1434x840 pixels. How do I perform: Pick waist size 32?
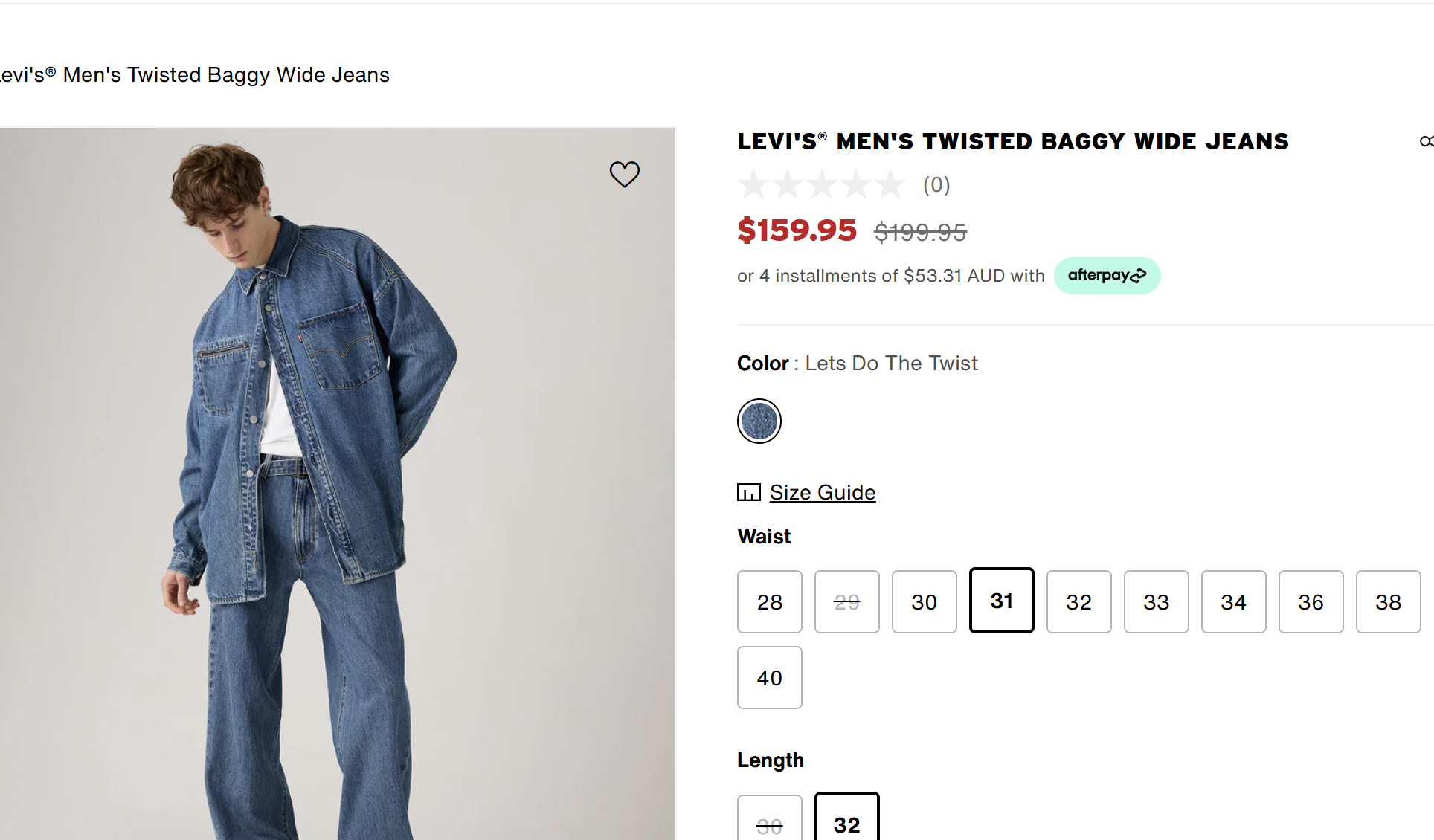1078,601
